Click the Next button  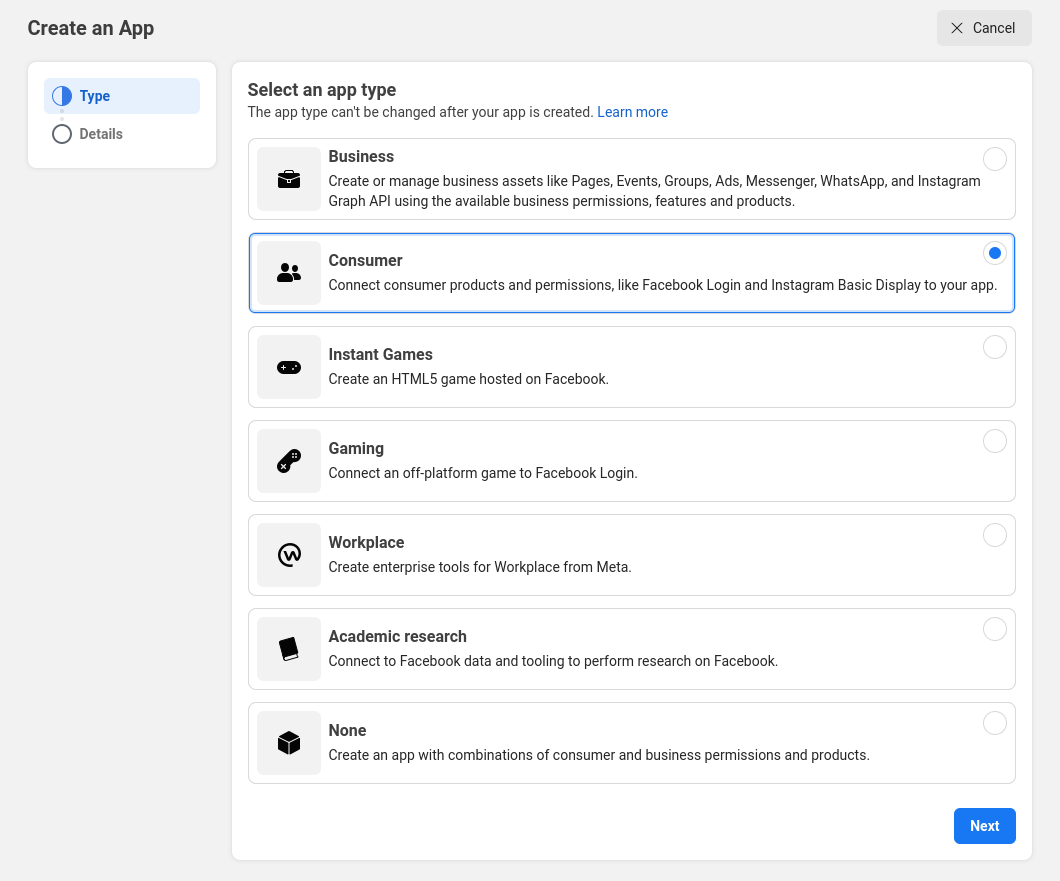pos(984,826)
